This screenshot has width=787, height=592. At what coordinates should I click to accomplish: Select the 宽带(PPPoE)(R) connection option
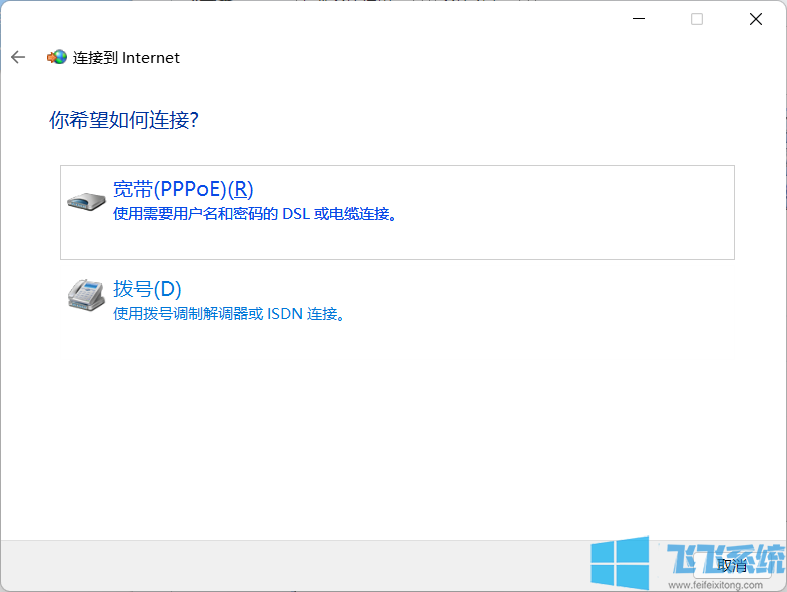(x=183, y=189)
